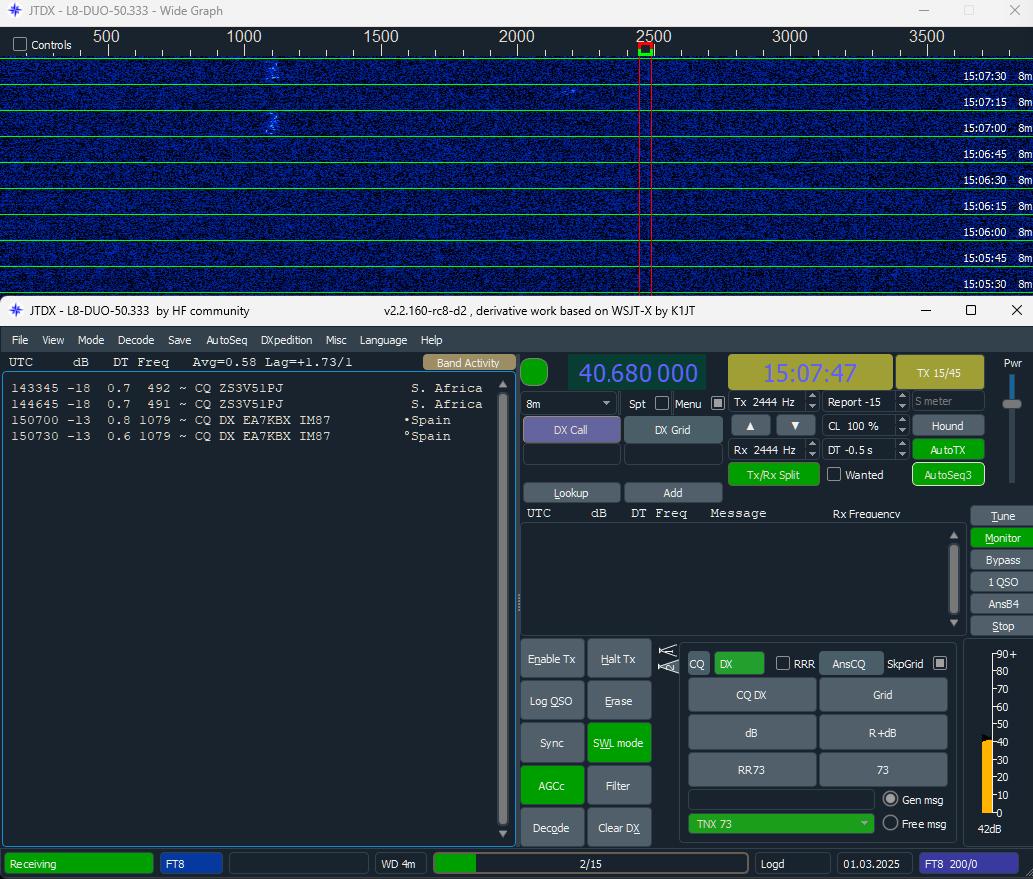Click the Rx Frequency pane scrollbar
This screenshot has height=879, width=1033.
[x=953, y=579]
